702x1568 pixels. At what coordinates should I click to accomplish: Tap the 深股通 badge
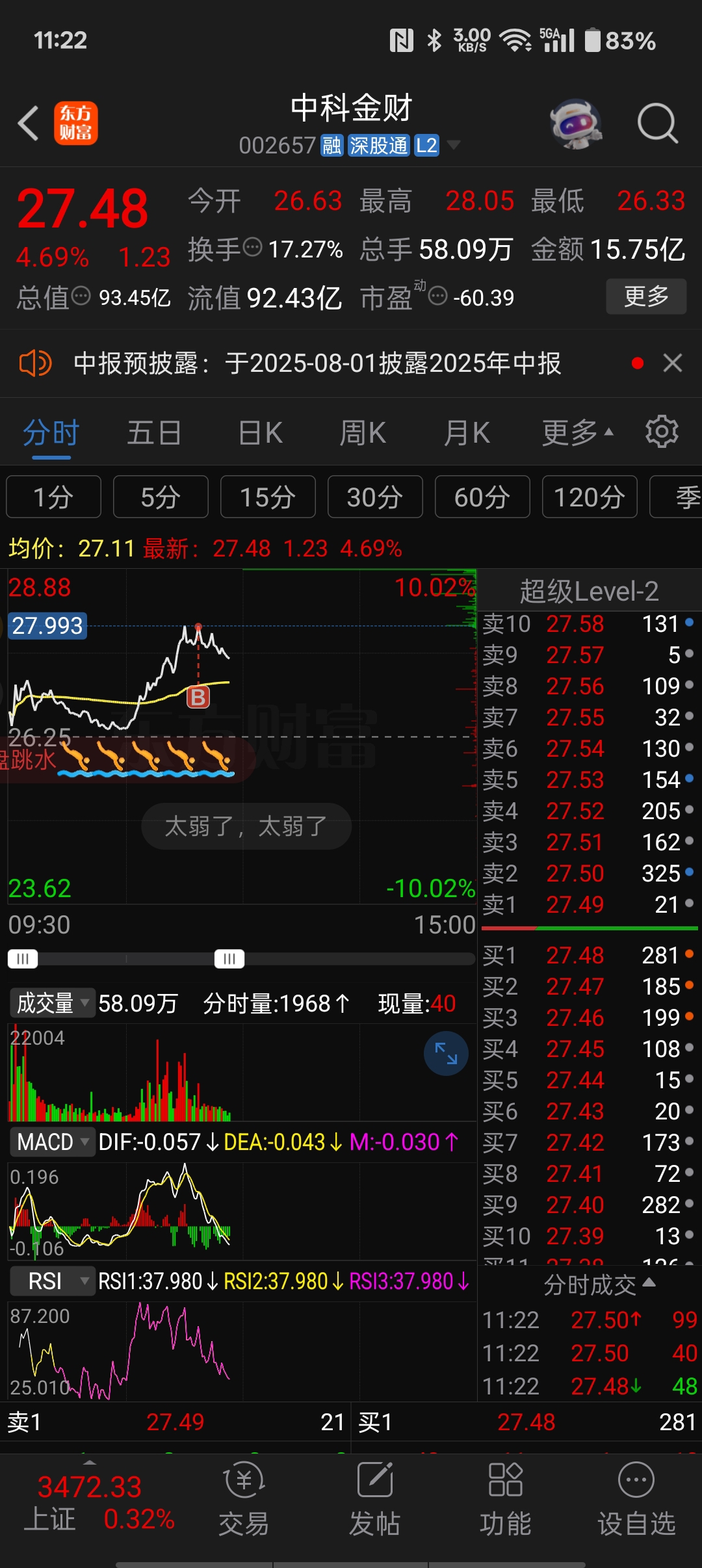(378, 146)
